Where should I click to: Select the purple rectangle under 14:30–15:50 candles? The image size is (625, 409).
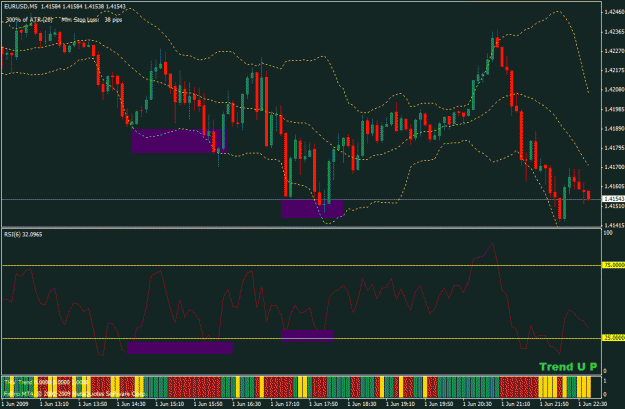click(179, 141)
